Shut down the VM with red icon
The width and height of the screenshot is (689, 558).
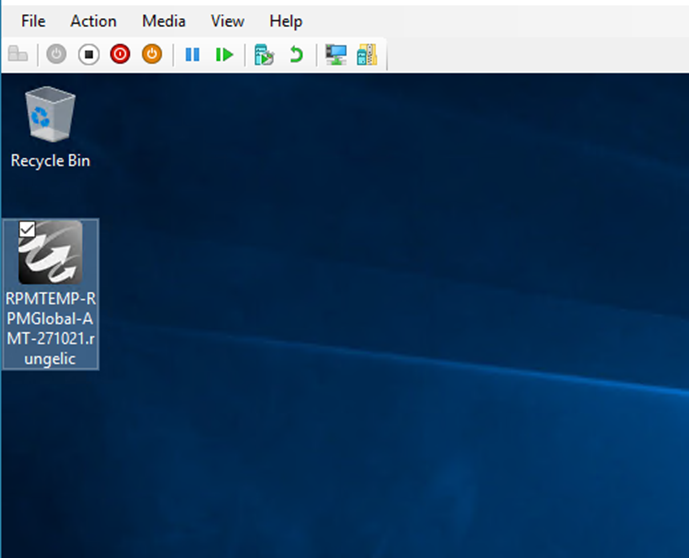pos(120,54)
